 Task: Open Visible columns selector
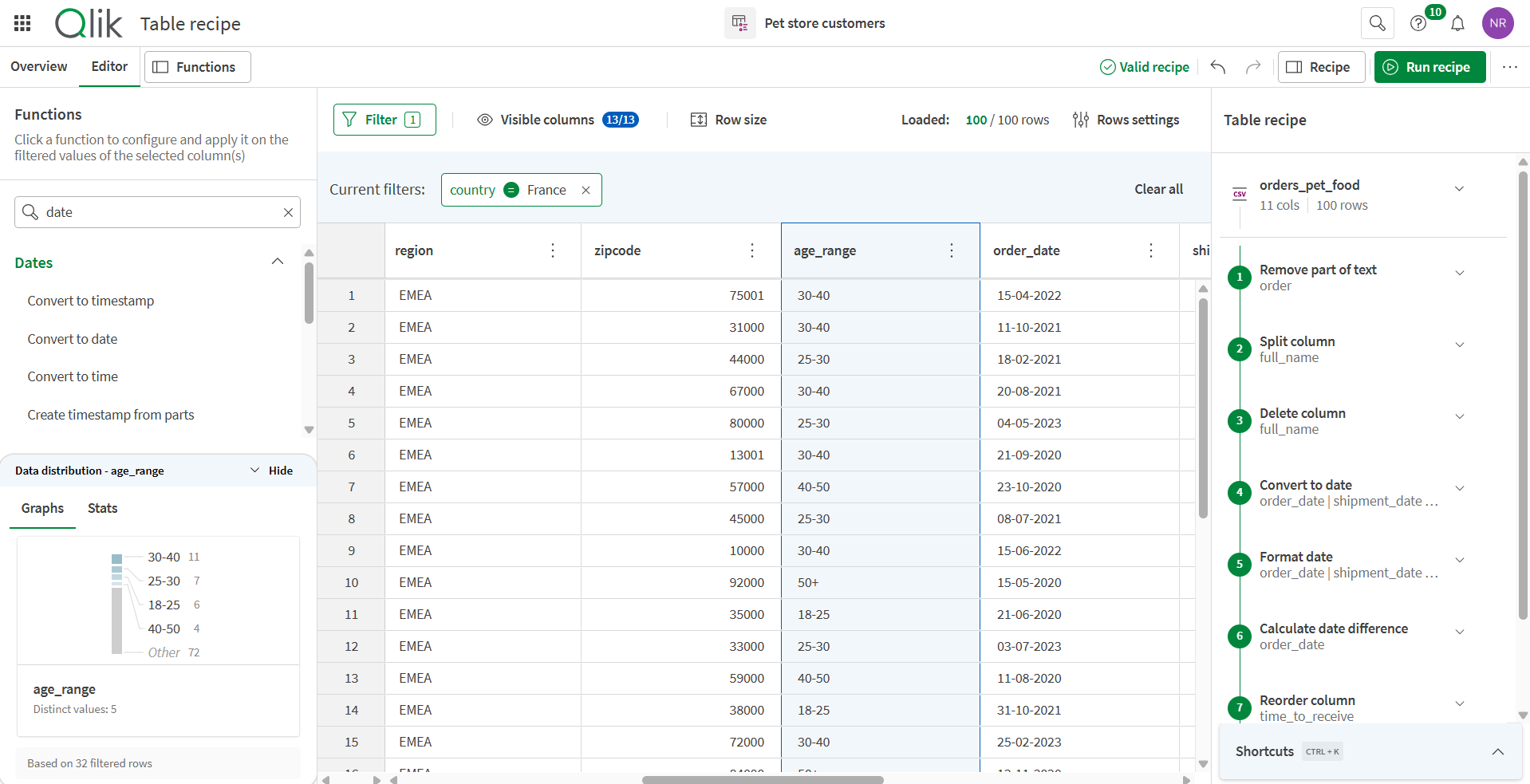pyautogui.click(x=558, y=120)
